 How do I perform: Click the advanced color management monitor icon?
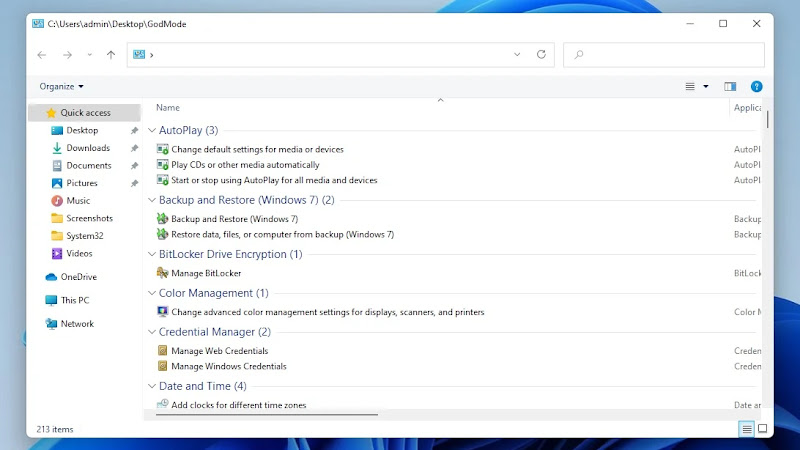point(162,312)
